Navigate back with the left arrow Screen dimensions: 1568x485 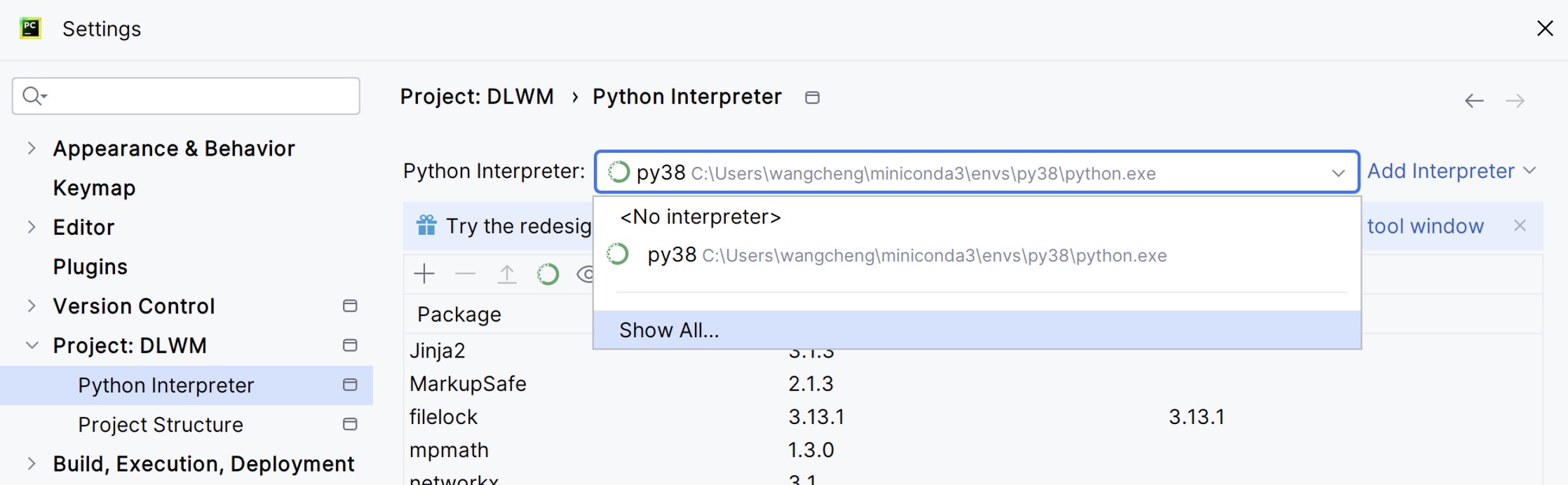pyautogui.click(x=1473, y=101)
